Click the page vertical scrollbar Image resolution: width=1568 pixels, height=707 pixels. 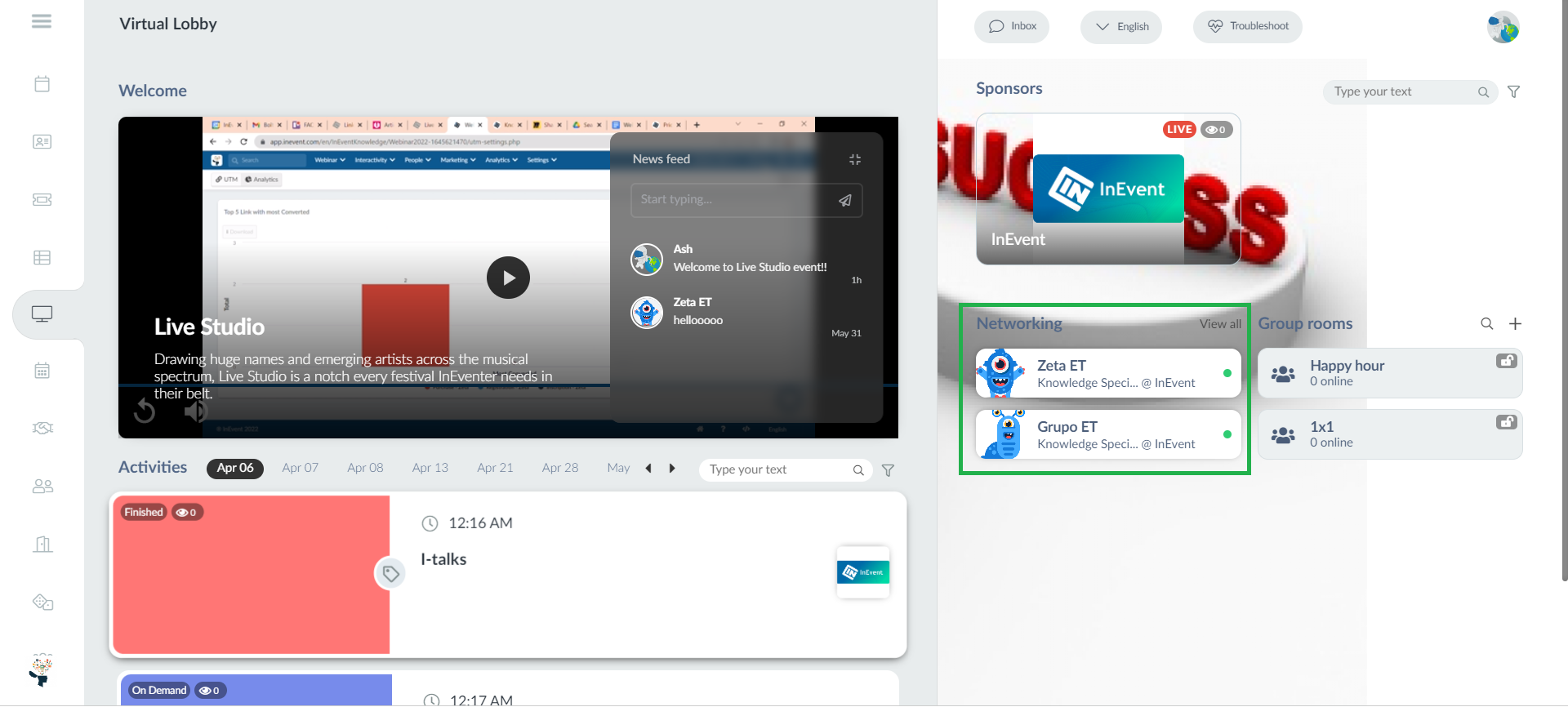(1564, 290)
